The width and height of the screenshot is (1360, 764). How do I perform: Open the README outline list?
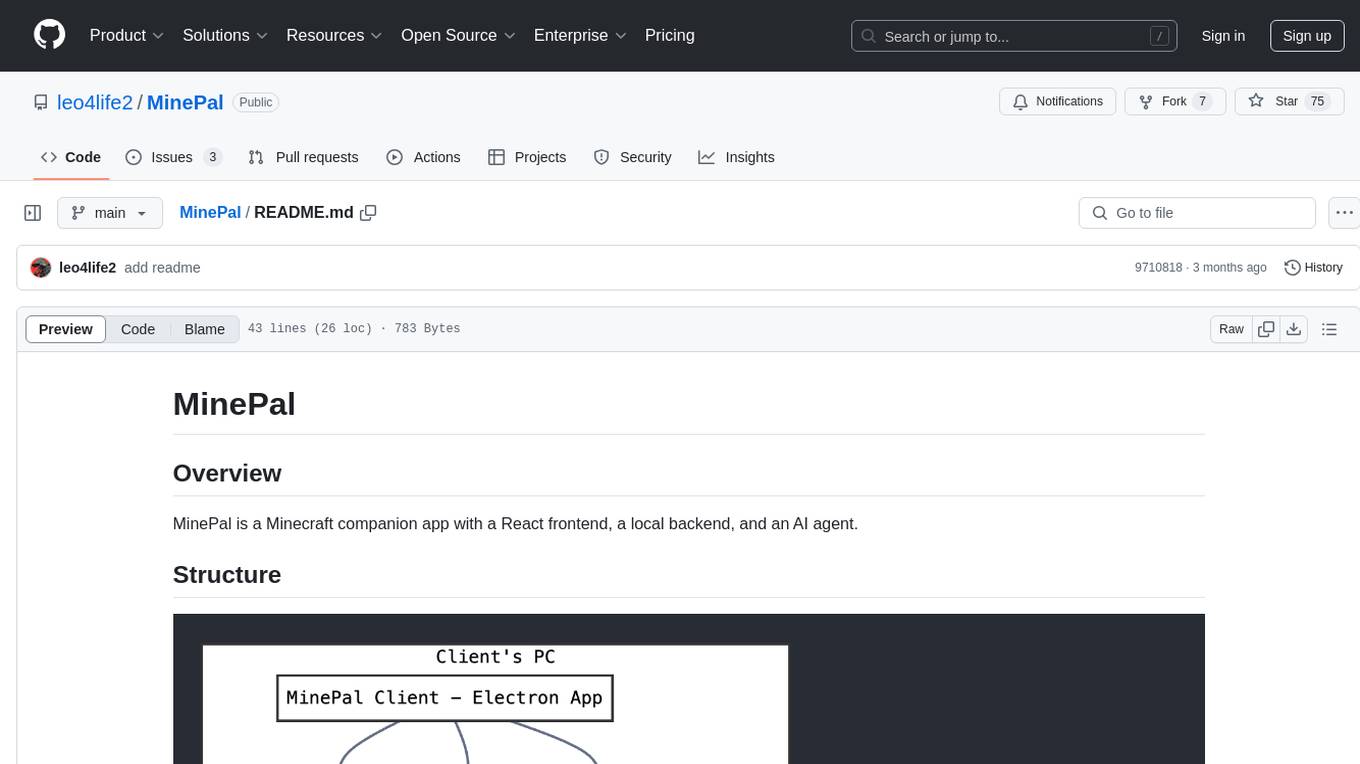click(1329, 329)
